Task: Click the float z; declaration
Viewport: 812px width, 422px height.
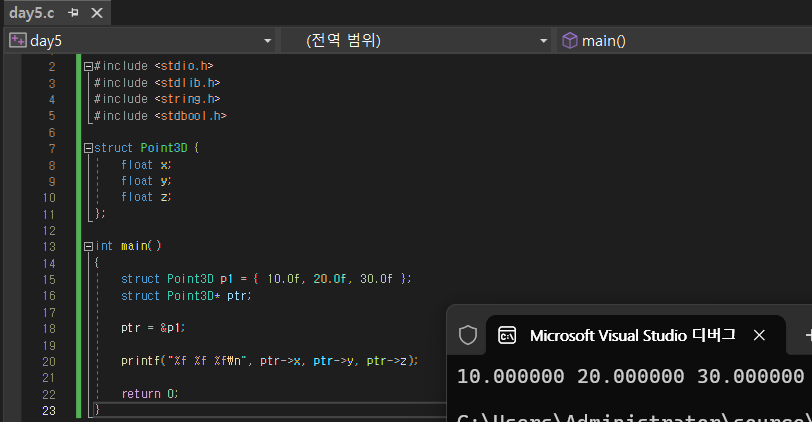Action: coord(146,197)
